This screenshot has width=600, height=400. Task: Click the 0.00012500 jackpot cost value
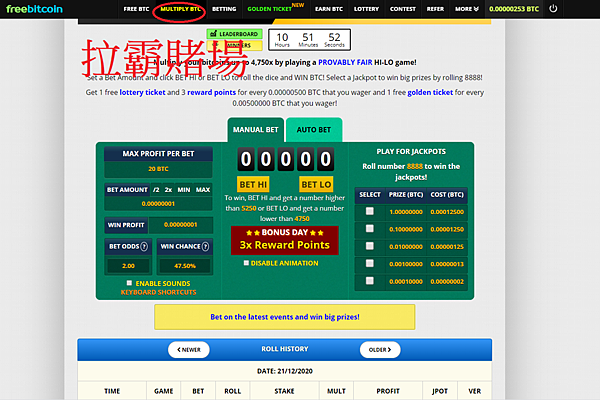click(x=447, y=212)
